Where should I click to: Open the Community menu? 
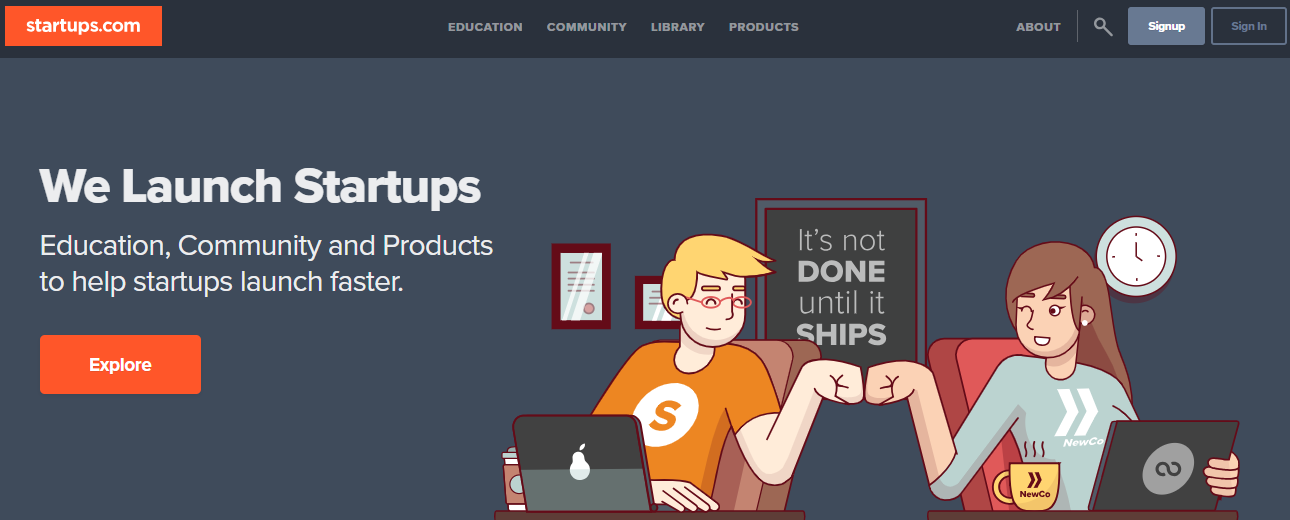(587, 27)
